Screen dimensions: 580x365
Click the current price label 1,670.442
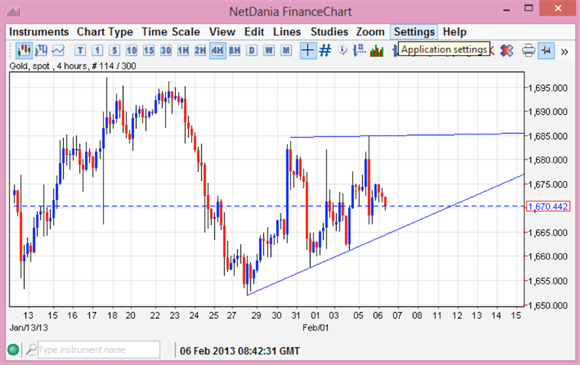(548, 206)
